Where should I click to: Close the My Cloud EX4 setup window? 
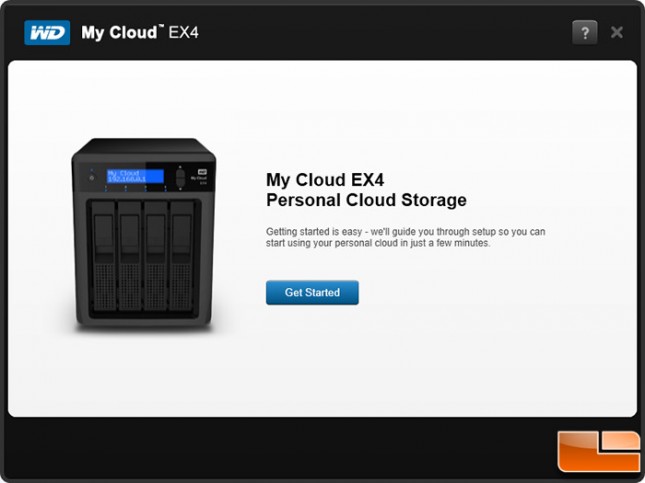[x=617, y=33]
